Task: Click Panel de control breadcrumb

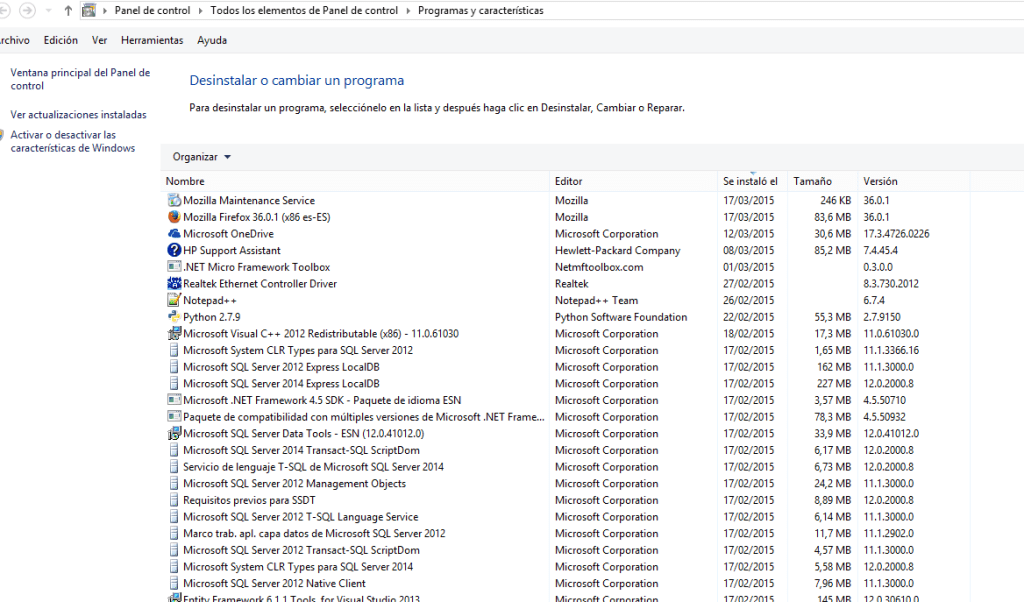Action: pos(152,10)
